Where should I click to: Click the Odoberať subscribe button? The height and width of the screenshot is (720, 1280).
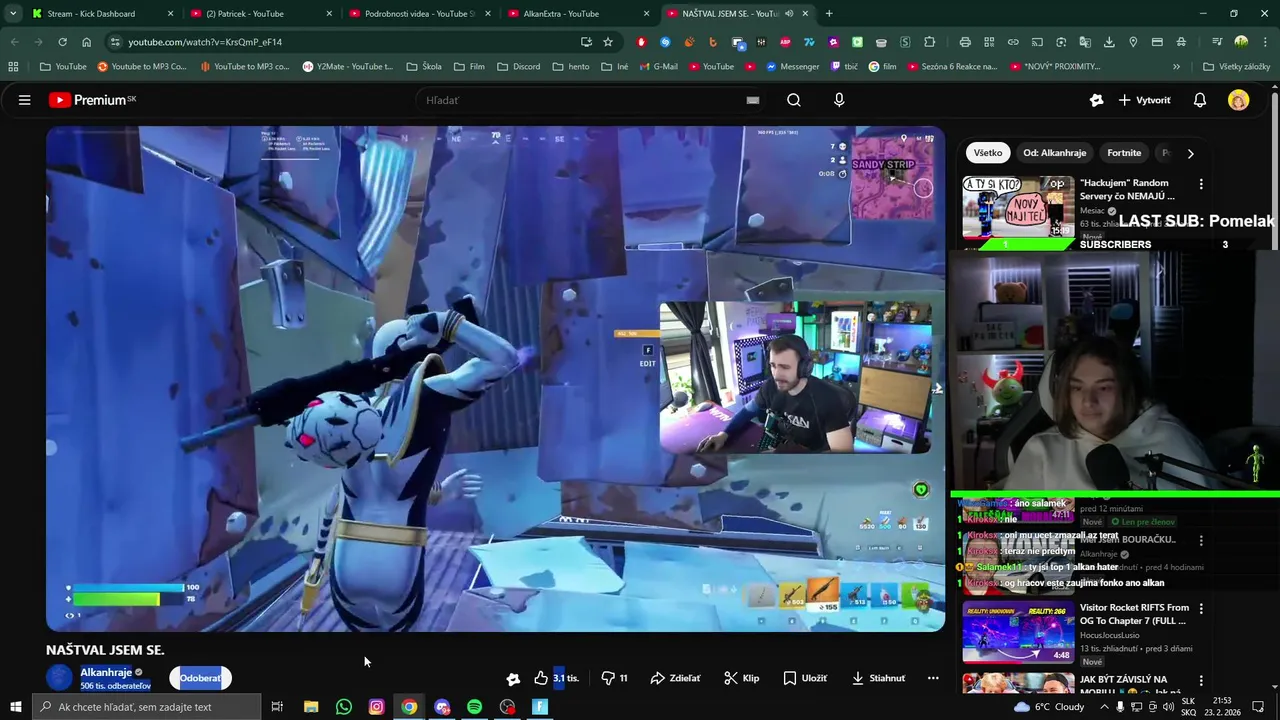point(200,678)
